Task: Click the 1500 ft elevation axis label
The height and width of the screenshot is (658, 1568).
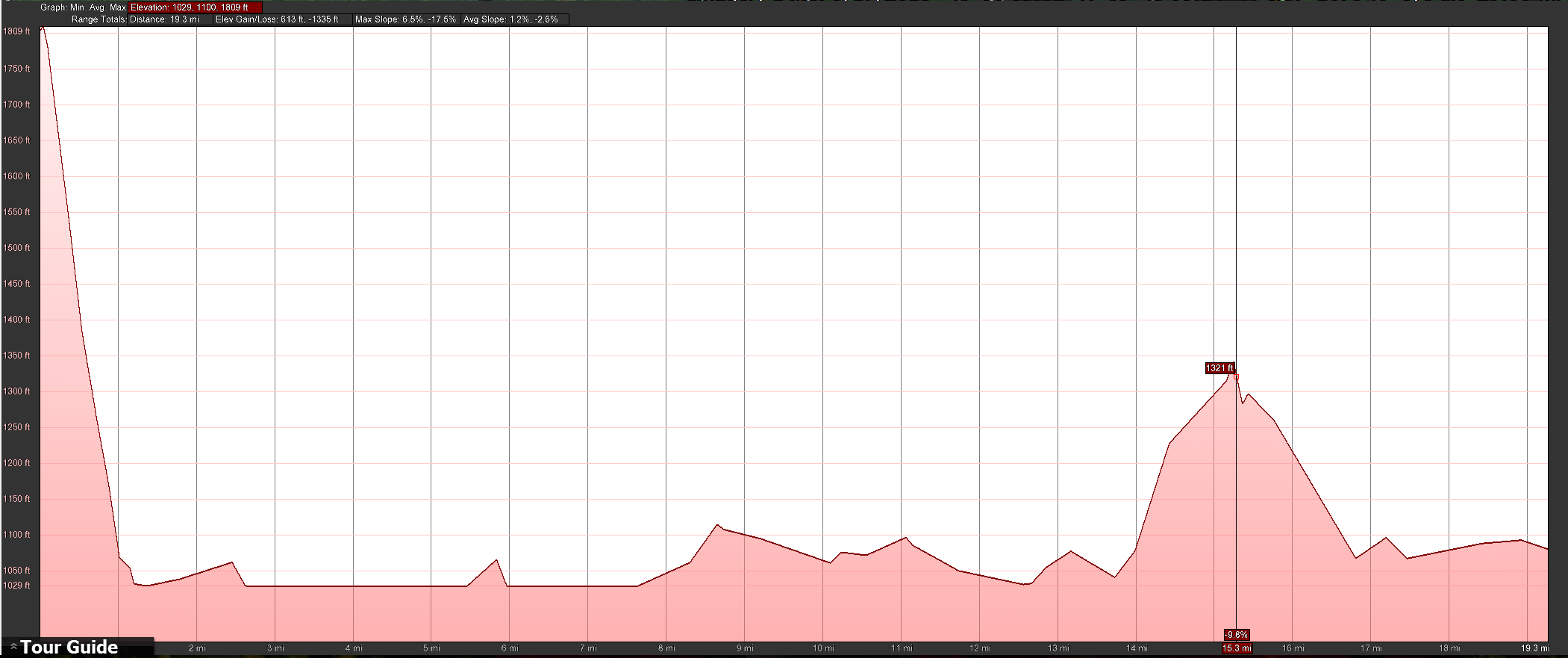Action: click(16, 248)
